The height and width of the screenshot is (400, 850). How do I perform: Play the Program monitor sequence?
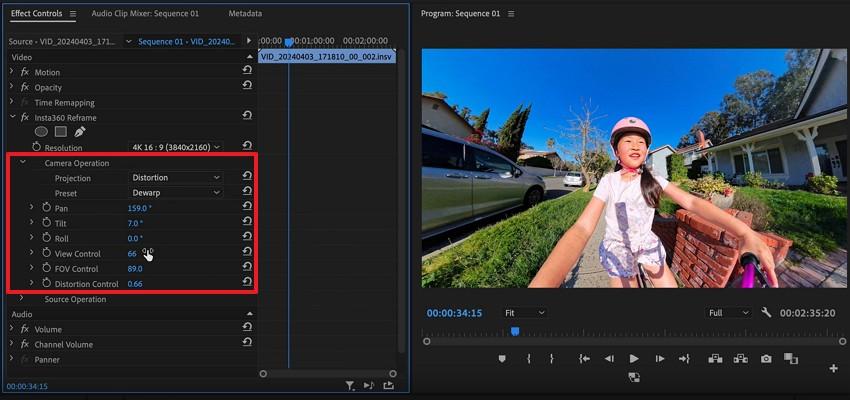(634, 359)
